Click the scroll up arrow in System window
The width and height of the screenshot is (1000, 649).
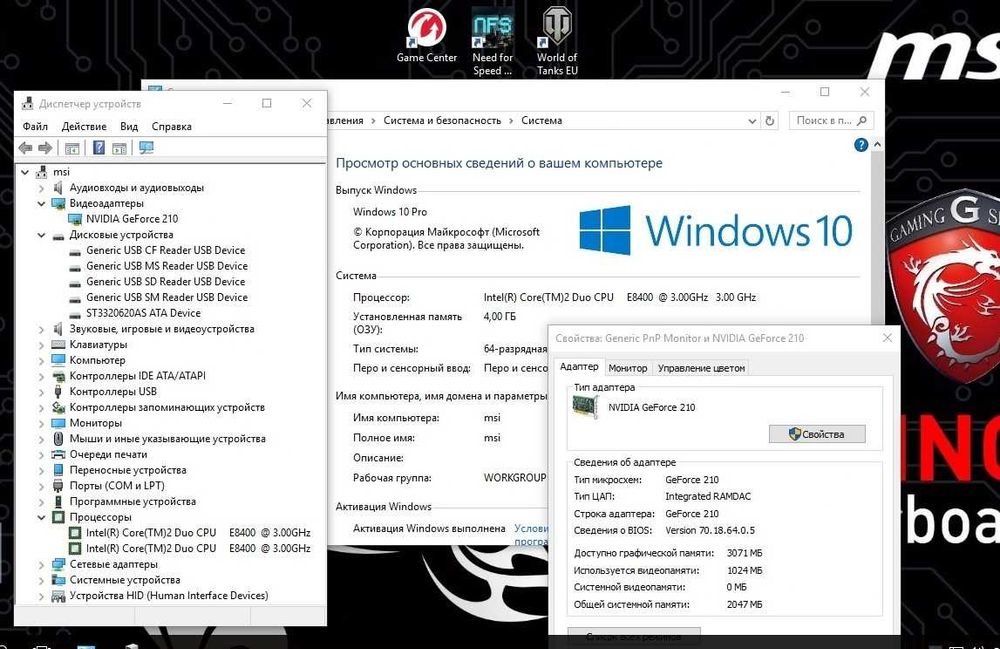[878, 145]
